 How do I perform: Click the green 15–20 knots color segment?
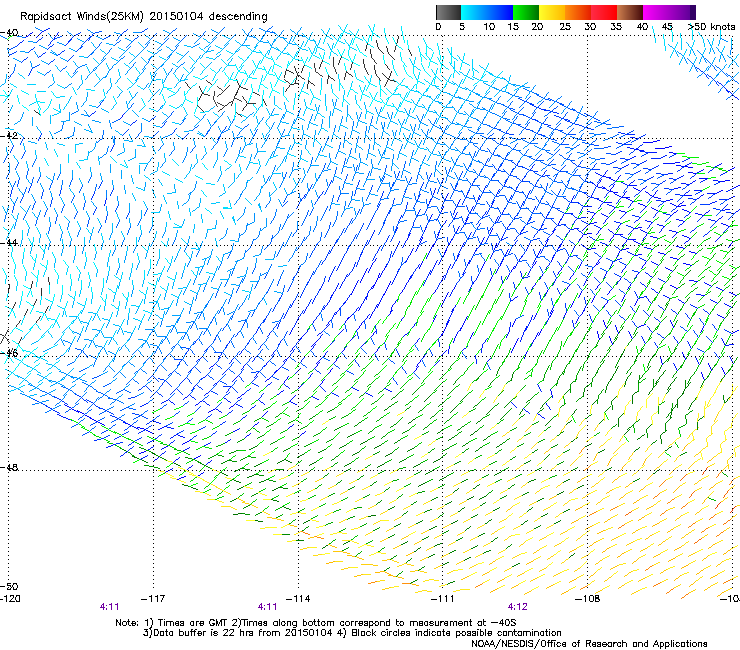526,12
